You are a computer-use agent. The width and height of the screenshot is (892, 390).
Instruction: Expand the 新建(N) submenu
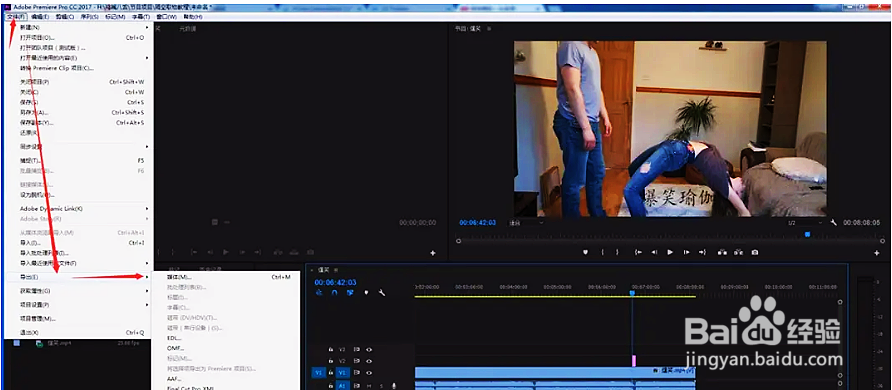(x=78, y=27)
